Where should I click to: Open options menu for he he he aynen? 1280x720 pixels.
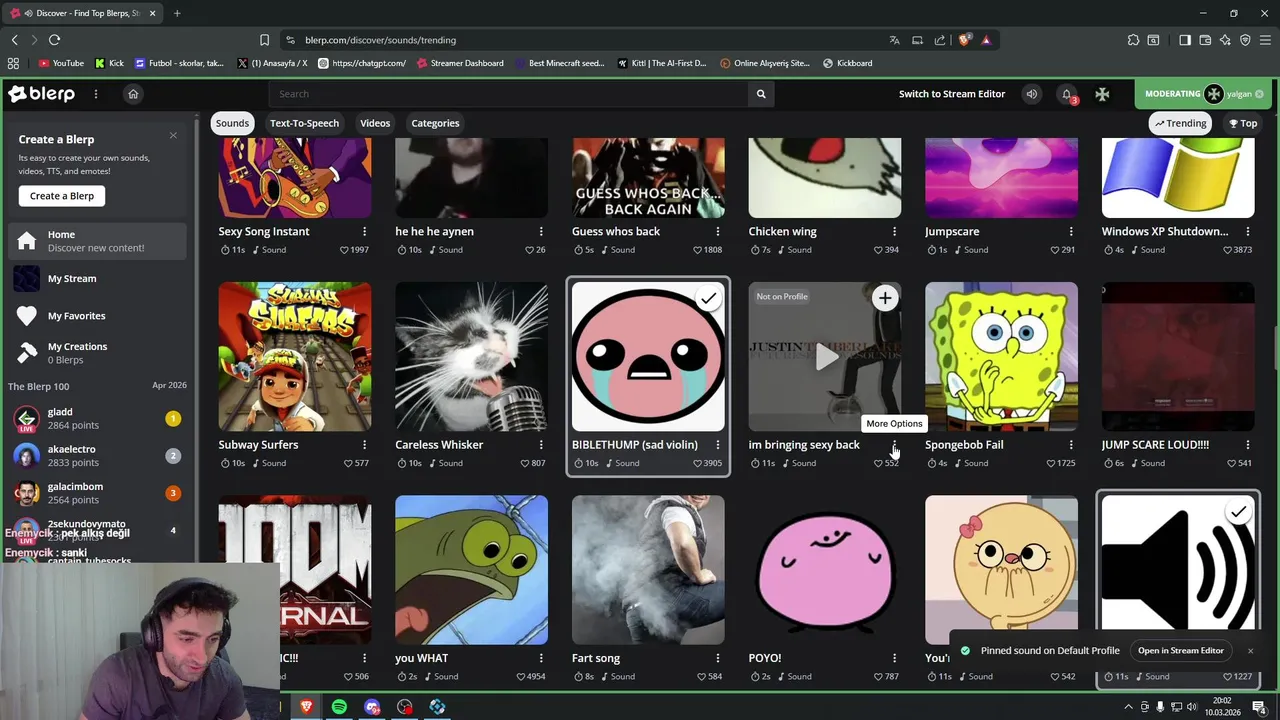pos(541,231)
